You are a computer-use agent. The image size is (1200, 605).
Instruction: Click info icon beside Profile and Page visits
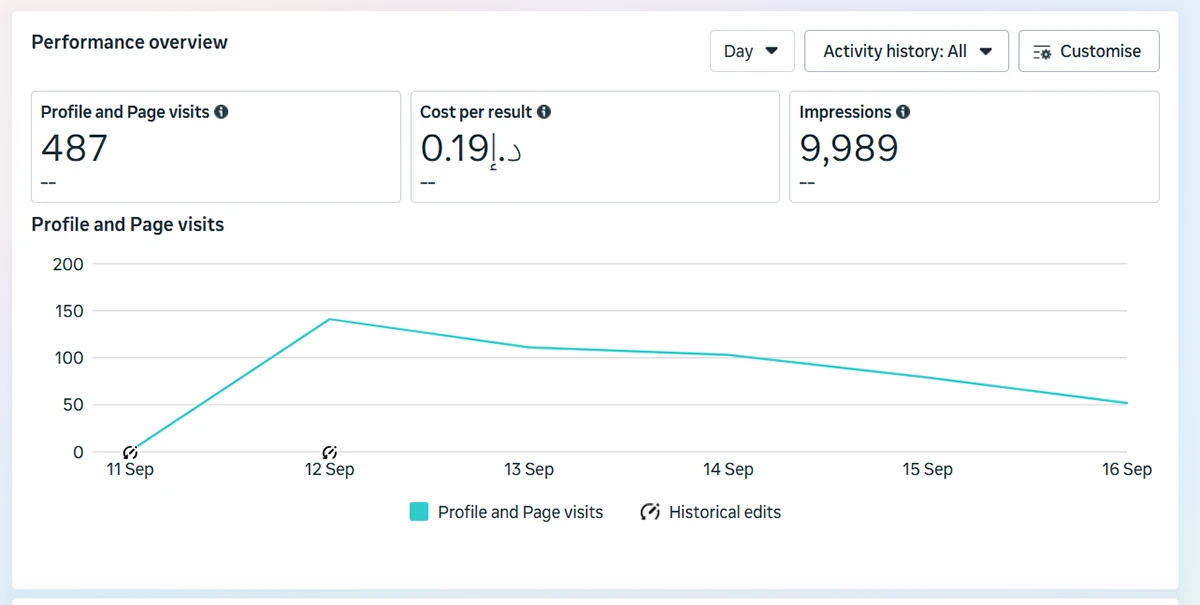(x=221, y=112)
